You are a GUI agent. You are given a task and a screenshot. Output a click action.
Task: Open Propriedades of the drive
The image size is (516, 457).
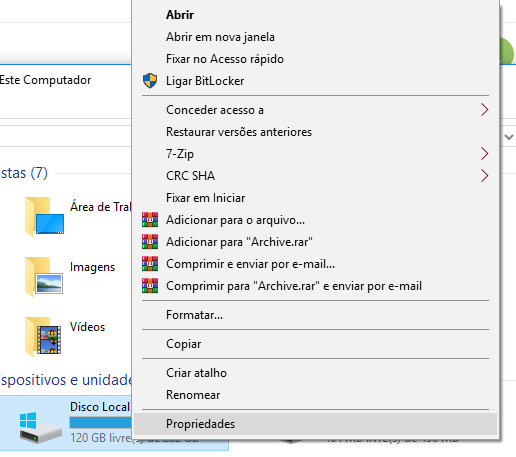(x=315, y=424)
